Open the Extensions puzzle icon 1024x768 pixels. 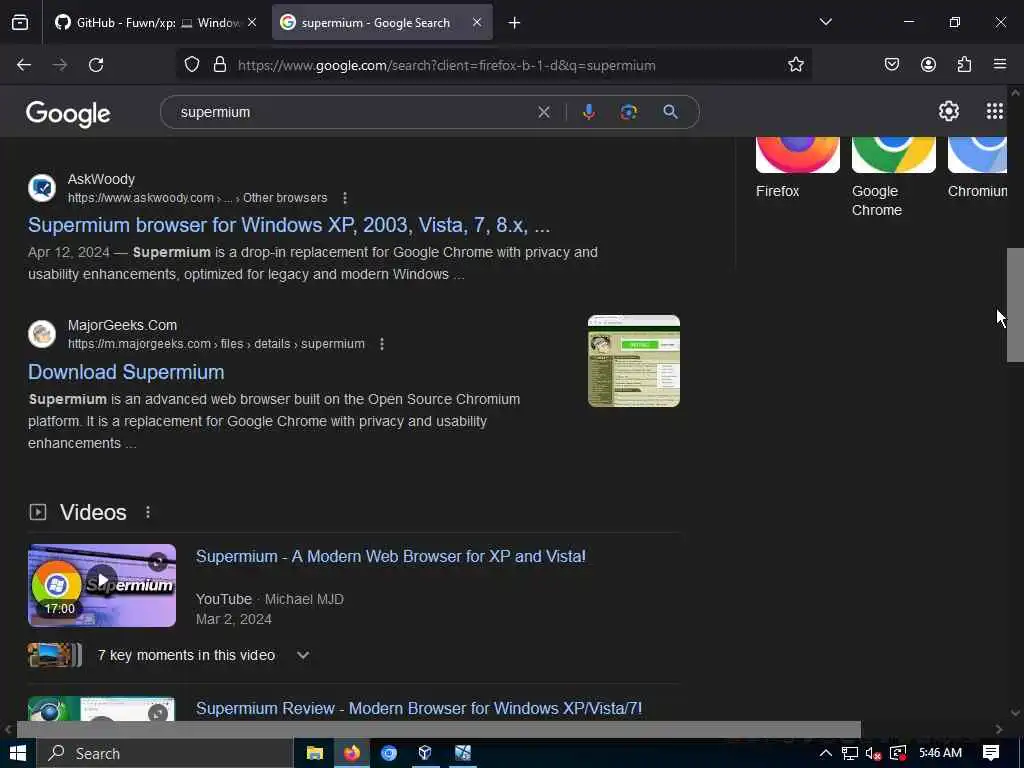click(964, 65)
